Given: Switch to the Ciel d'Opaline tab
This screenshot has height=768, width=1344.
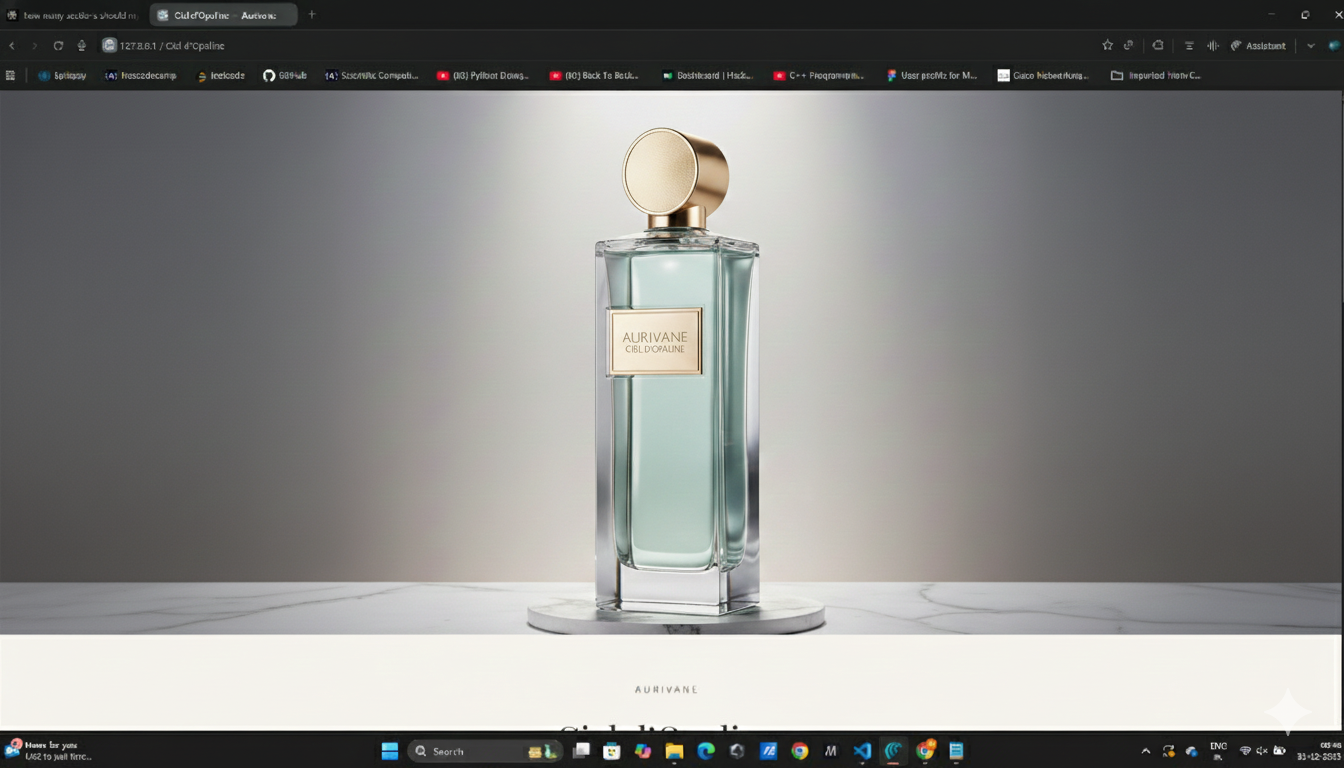Looking at the screenshot, I should (220, 14).
